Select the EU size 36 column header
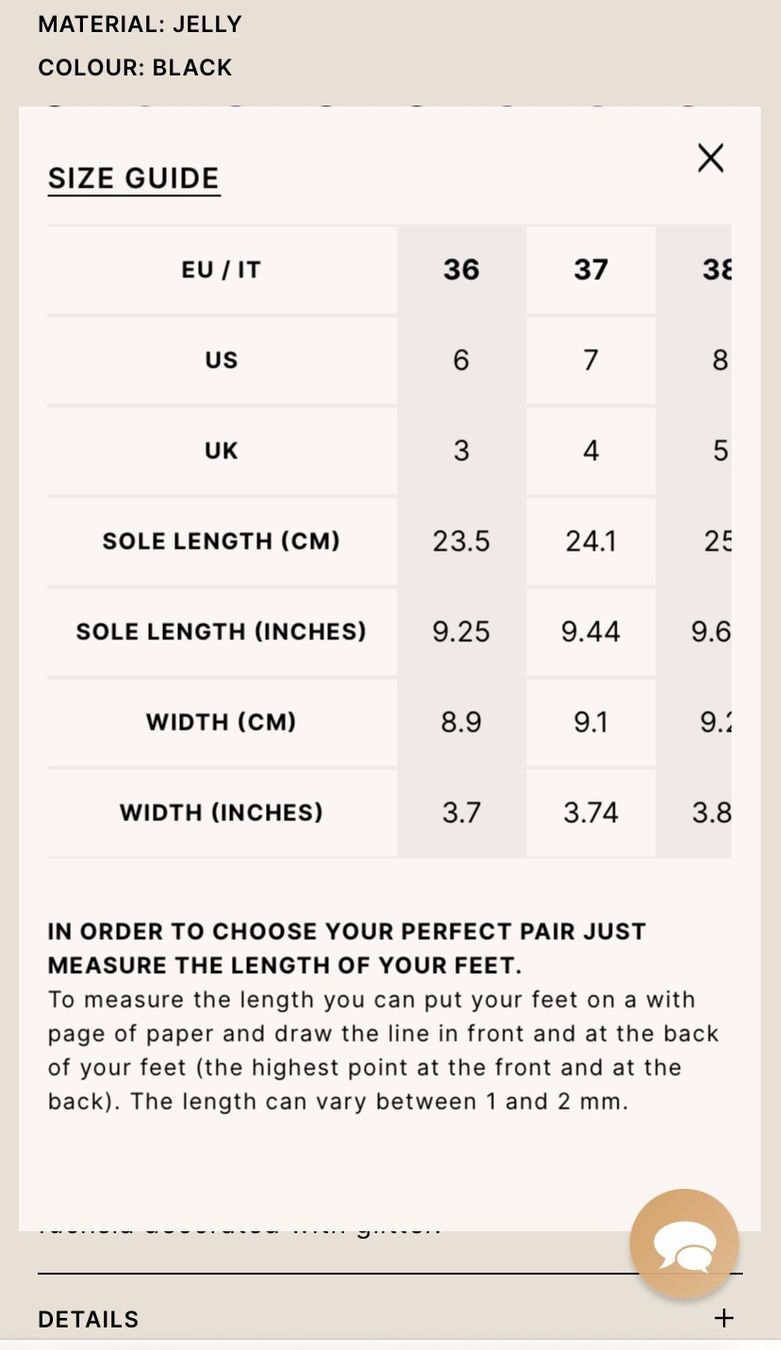 461,269
